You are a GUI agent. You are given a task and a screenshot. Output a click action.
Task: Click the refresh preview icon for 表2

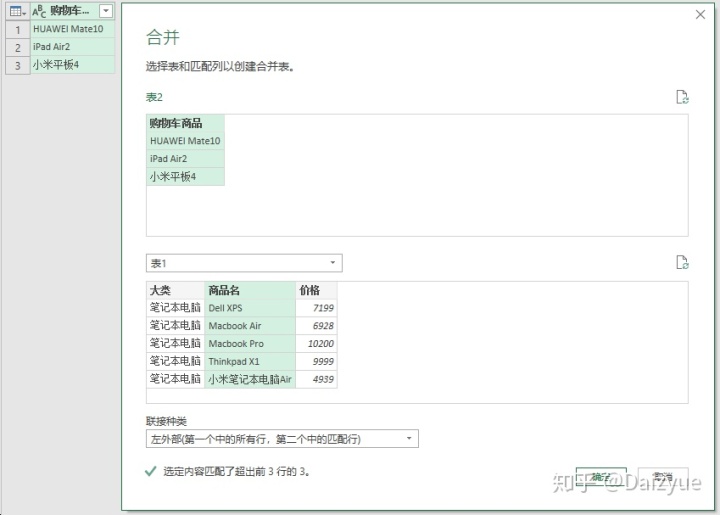tap(682, 97)
